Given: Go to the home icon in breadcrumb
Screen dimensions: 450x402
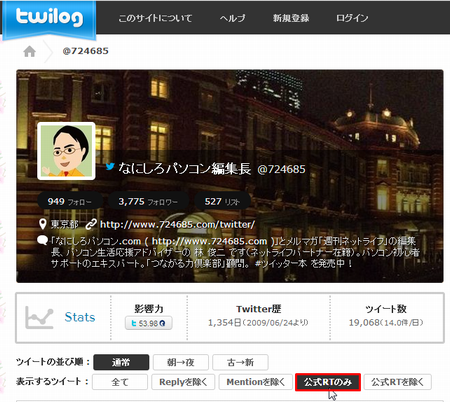Looking at the screenshot, I should pyautogui.click(x=30, y=51).
